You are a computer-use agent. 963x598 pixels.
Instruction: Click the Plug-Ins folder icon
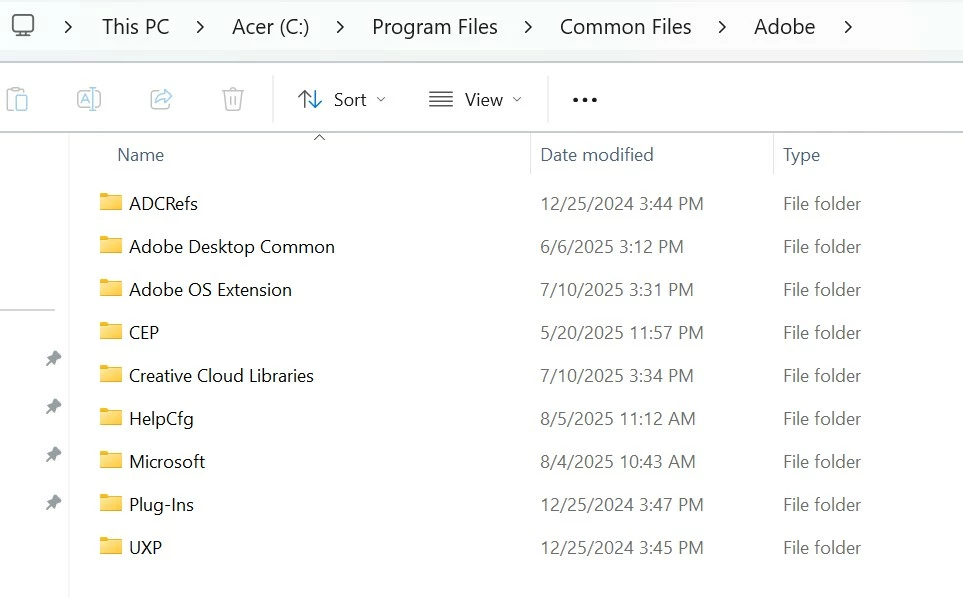[x=111, y=503]
